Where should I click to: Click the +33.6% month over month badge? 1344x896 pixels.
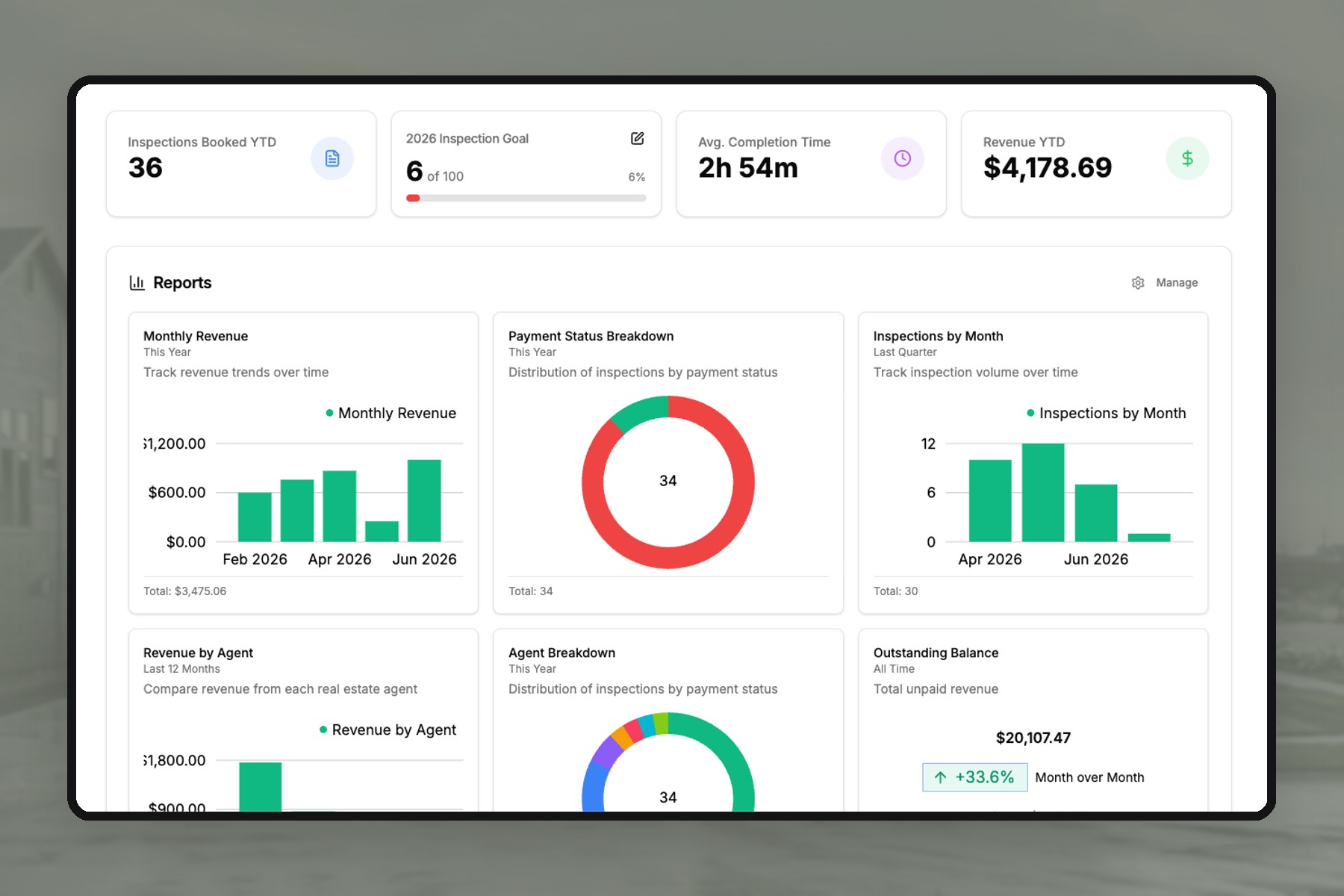[x=974, y=777]
